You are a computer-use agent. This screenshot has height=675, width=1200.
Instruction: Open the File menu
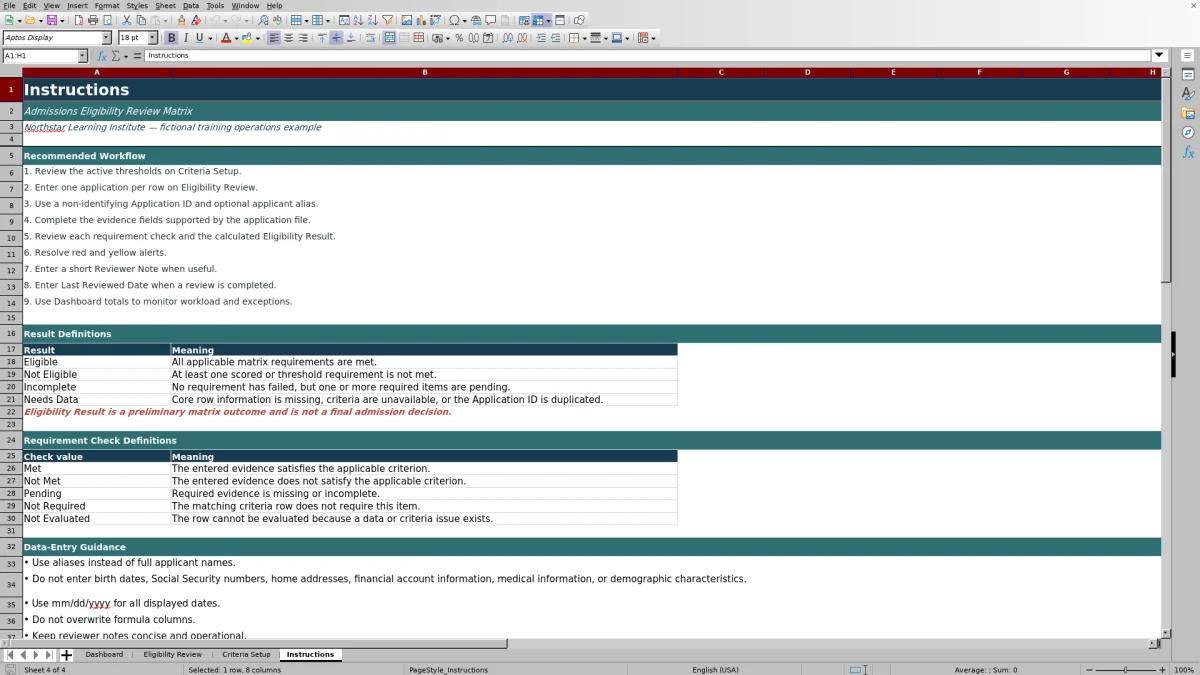[x=9, y=6]
